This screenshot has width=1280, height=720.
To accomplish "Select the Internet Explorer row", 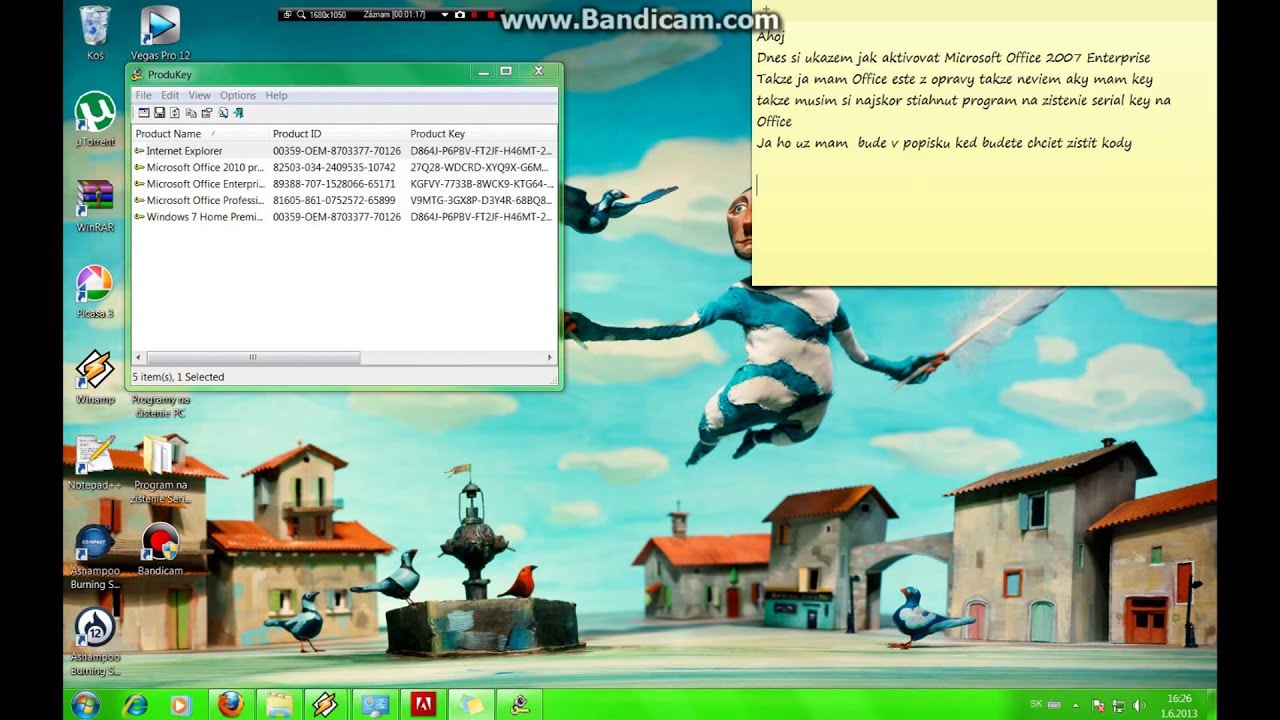I will point(344,151).
